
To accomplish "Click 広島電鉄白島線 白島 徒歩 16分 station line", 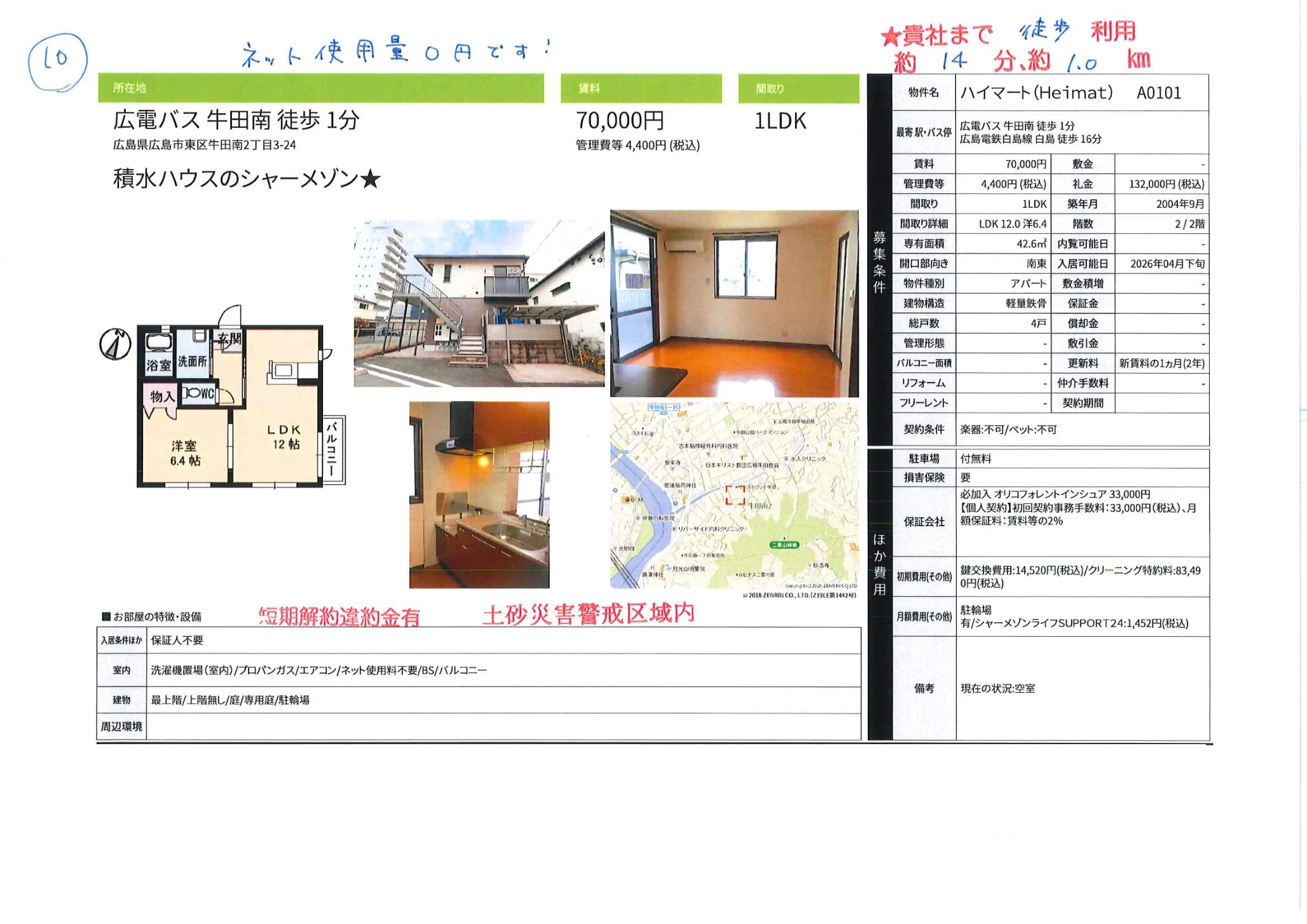I will pyautogui.click(x=1030, y=139).
